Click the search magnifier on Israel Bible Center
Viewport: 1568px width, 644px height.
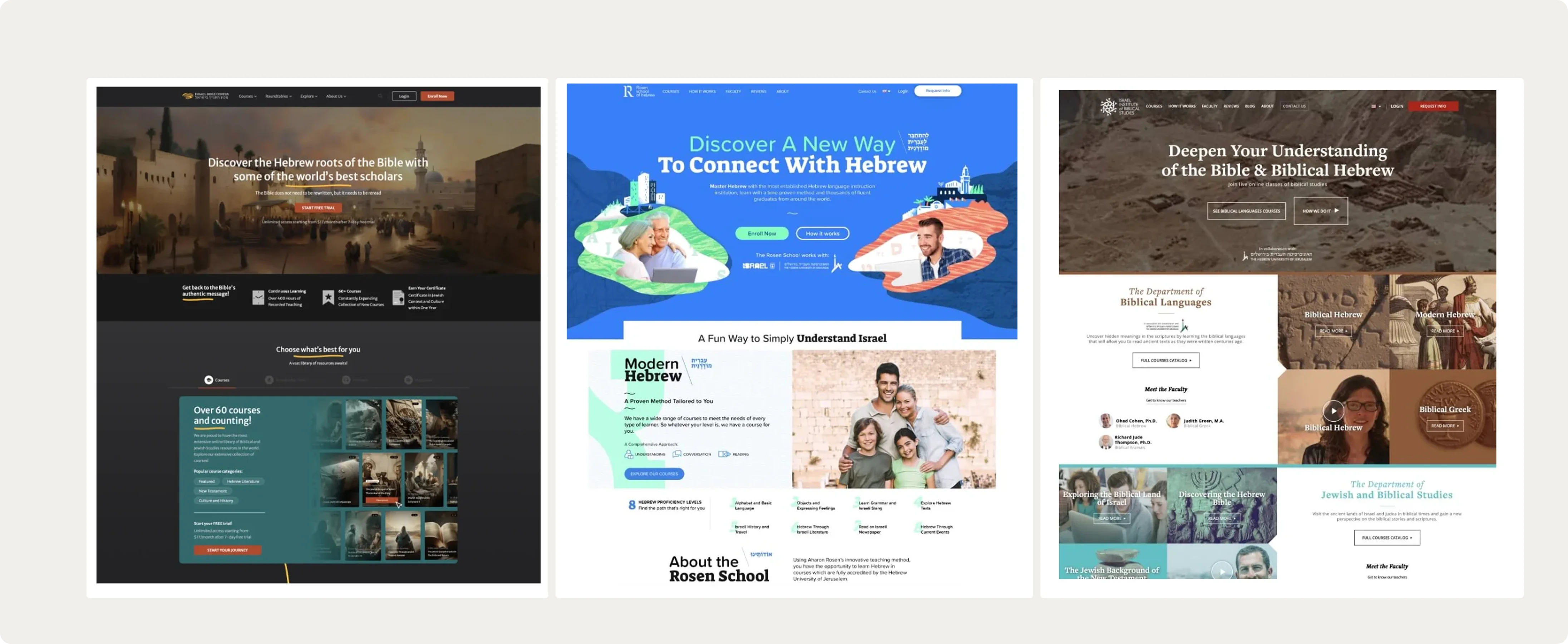pos(380,96)
